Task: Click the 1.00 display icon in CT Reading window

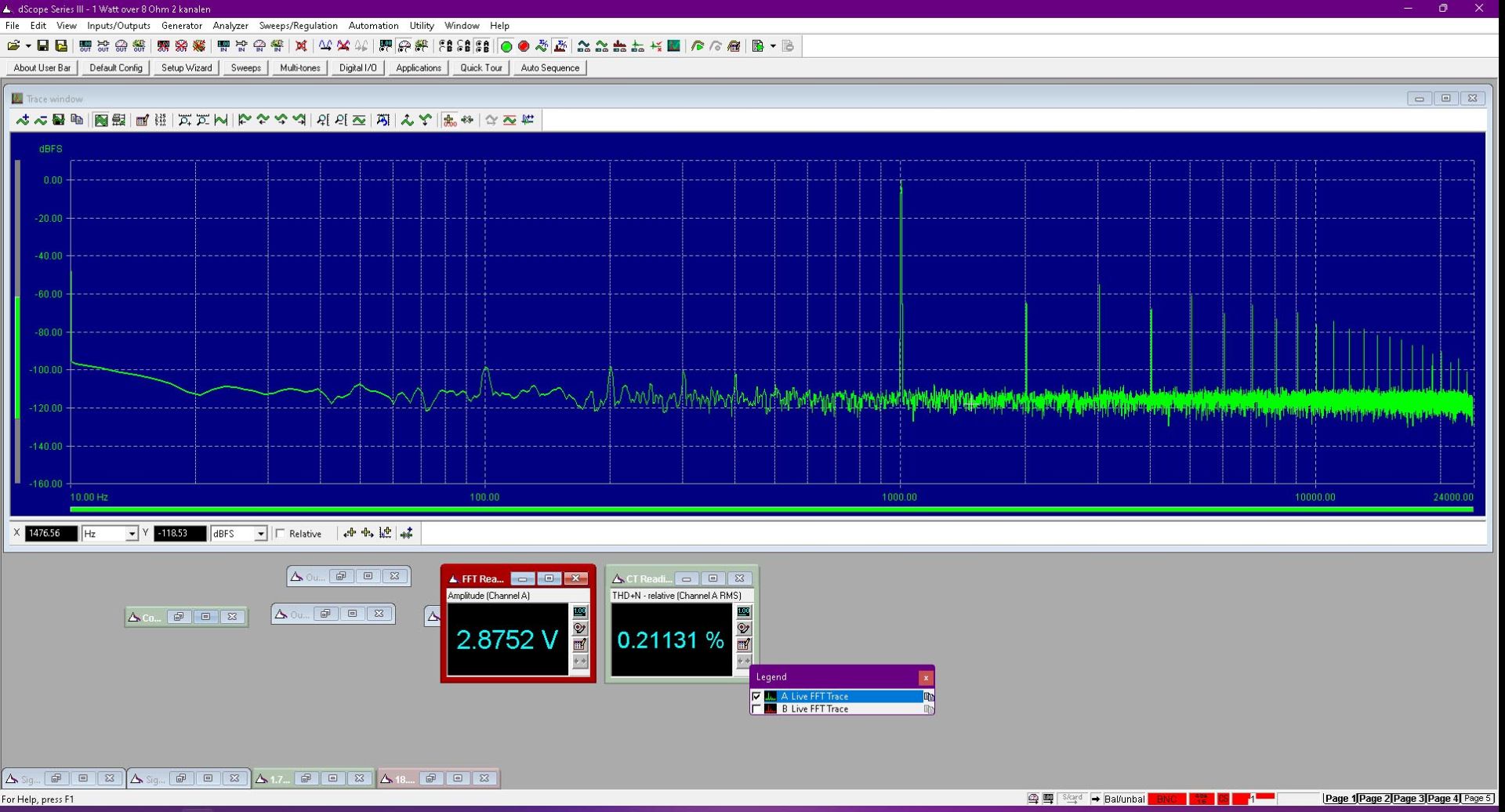Action: 744,612
